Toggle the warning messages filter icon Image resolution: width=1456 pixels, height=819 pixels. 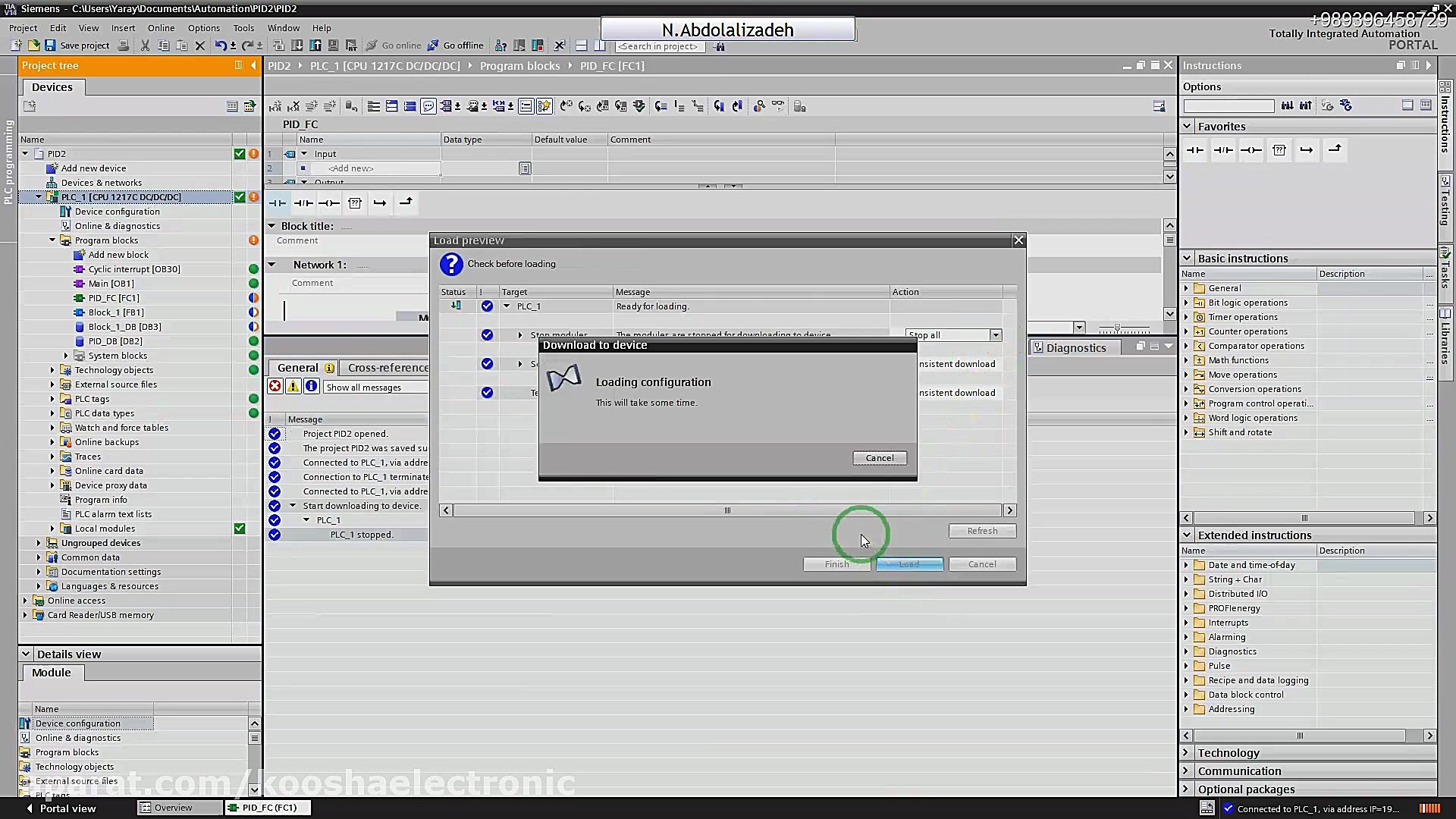[293, 387]
